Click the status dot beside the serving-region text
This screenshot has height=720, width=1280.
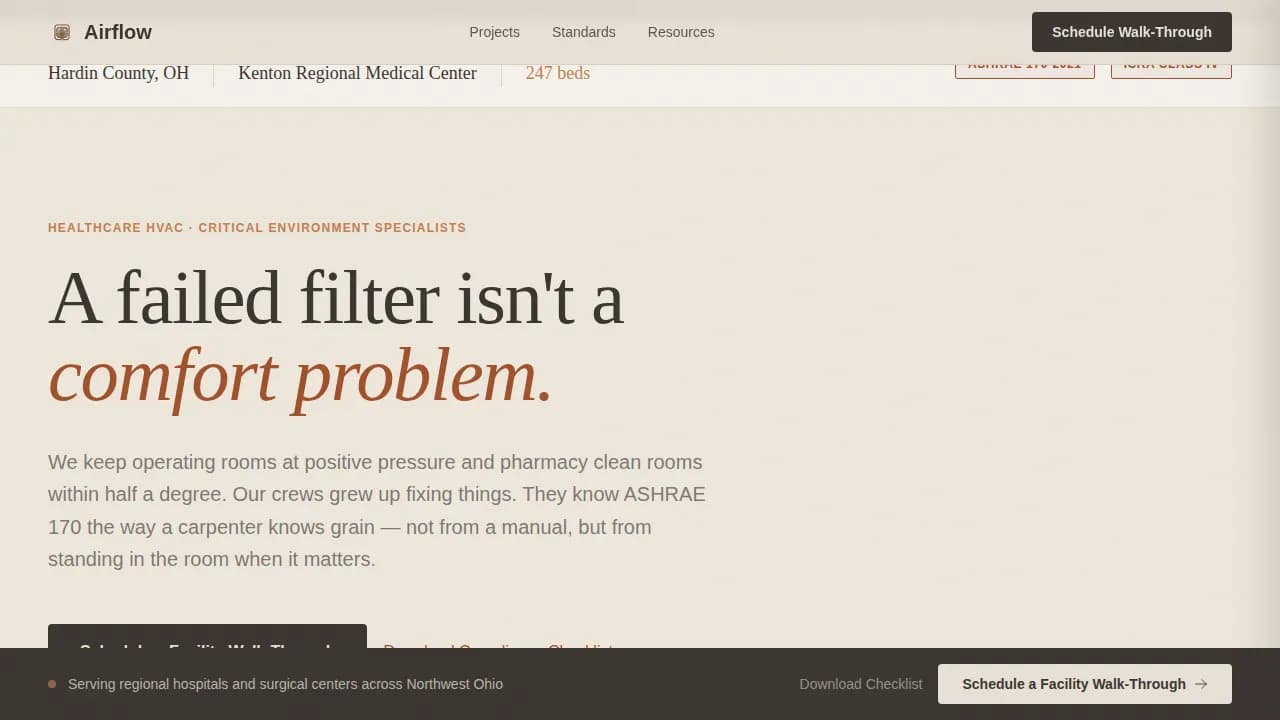(51, 684)
